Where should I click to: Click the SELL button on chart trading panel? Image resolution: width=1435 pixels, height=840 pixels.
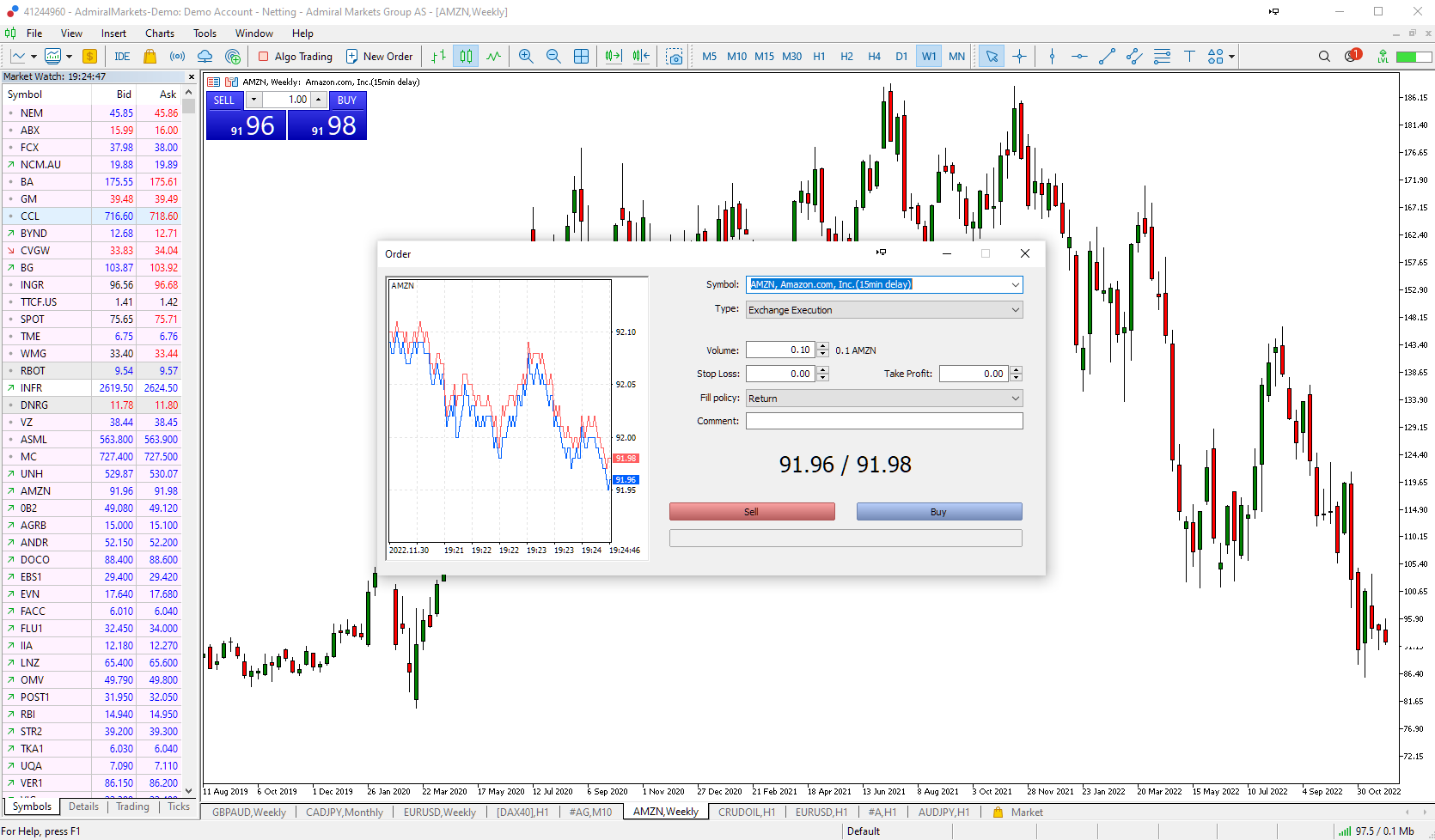coord(224,100)
